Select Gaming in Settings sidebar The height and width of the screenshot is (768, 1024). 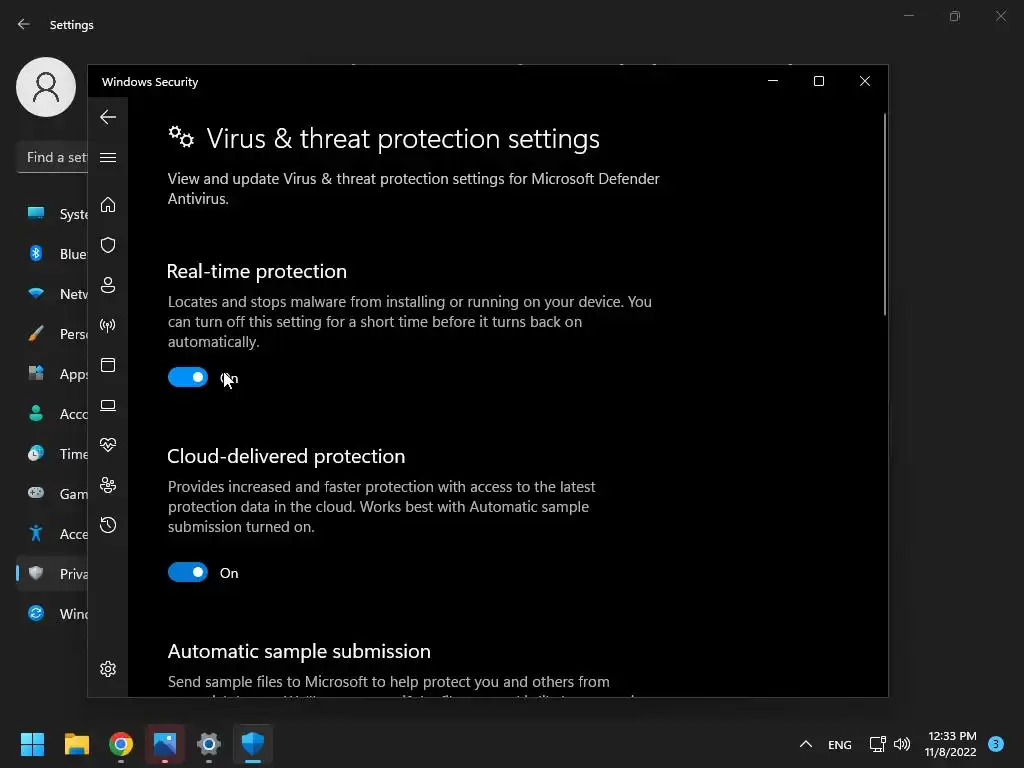(52, 494)
